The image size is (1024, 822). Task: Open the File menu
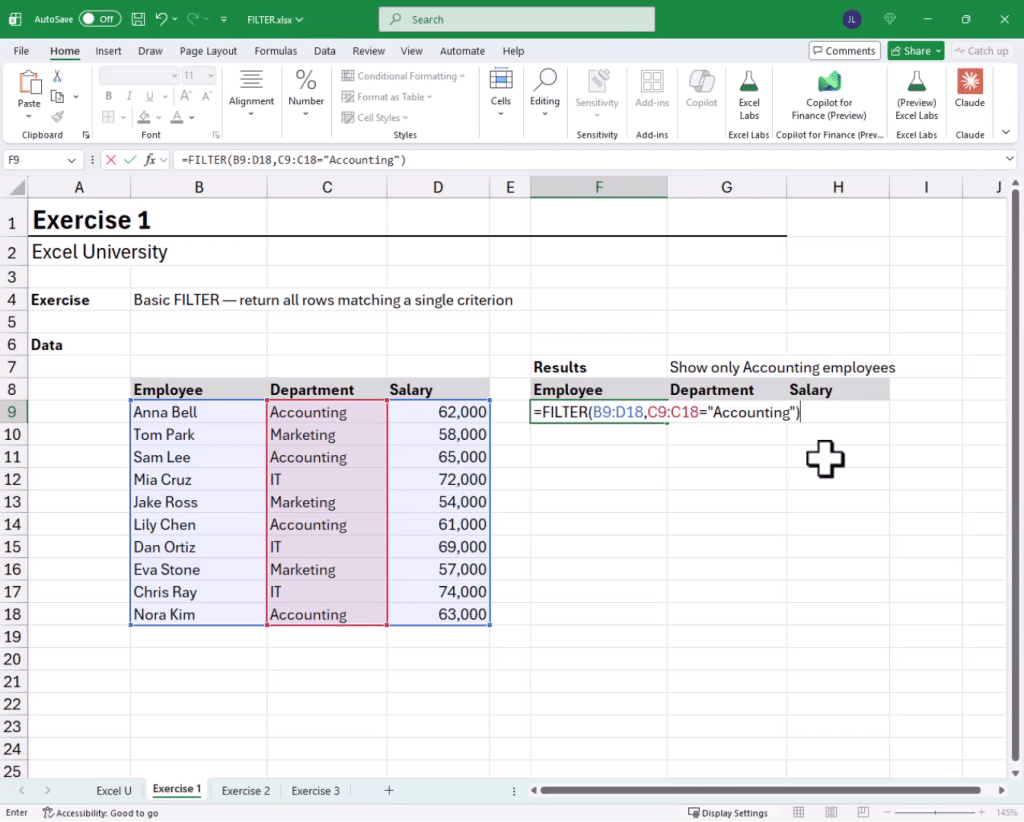pyautogui.click(x=21, y=51)
